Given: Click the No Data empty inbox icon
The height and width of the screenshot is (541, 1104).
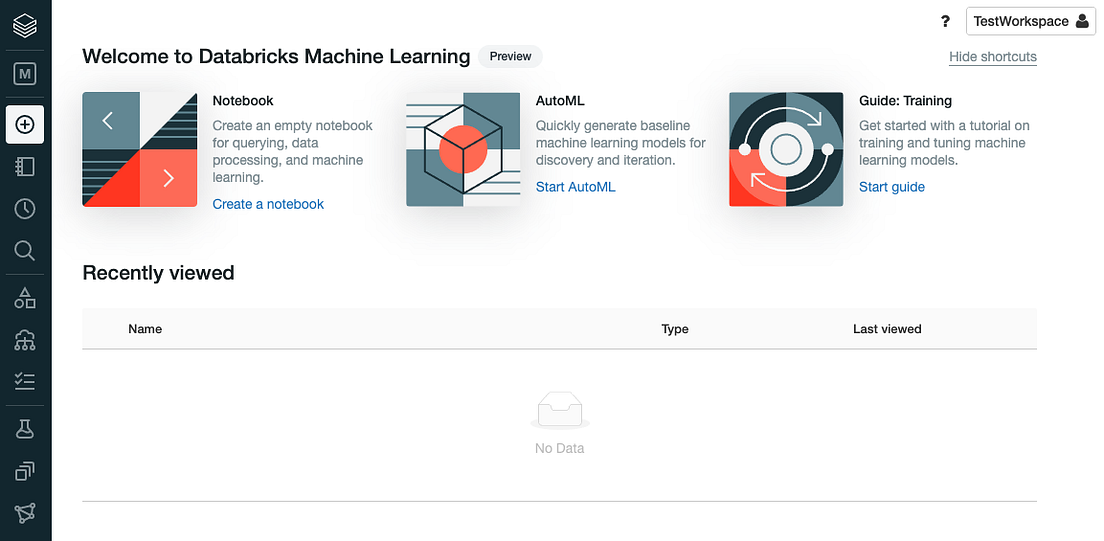Looking at the screenshot, I should pyautogui.click(x=560, y=411).
